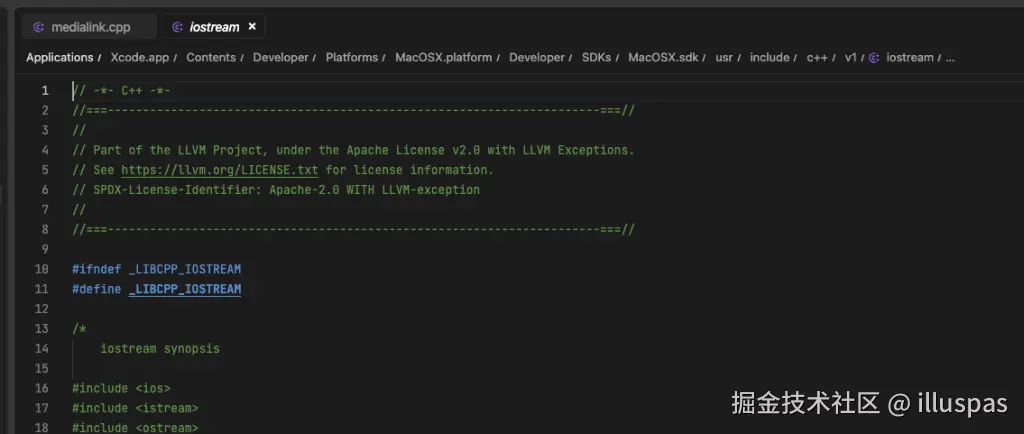
Task: Click line number 13 in gutter
Action: click(41, 329)
